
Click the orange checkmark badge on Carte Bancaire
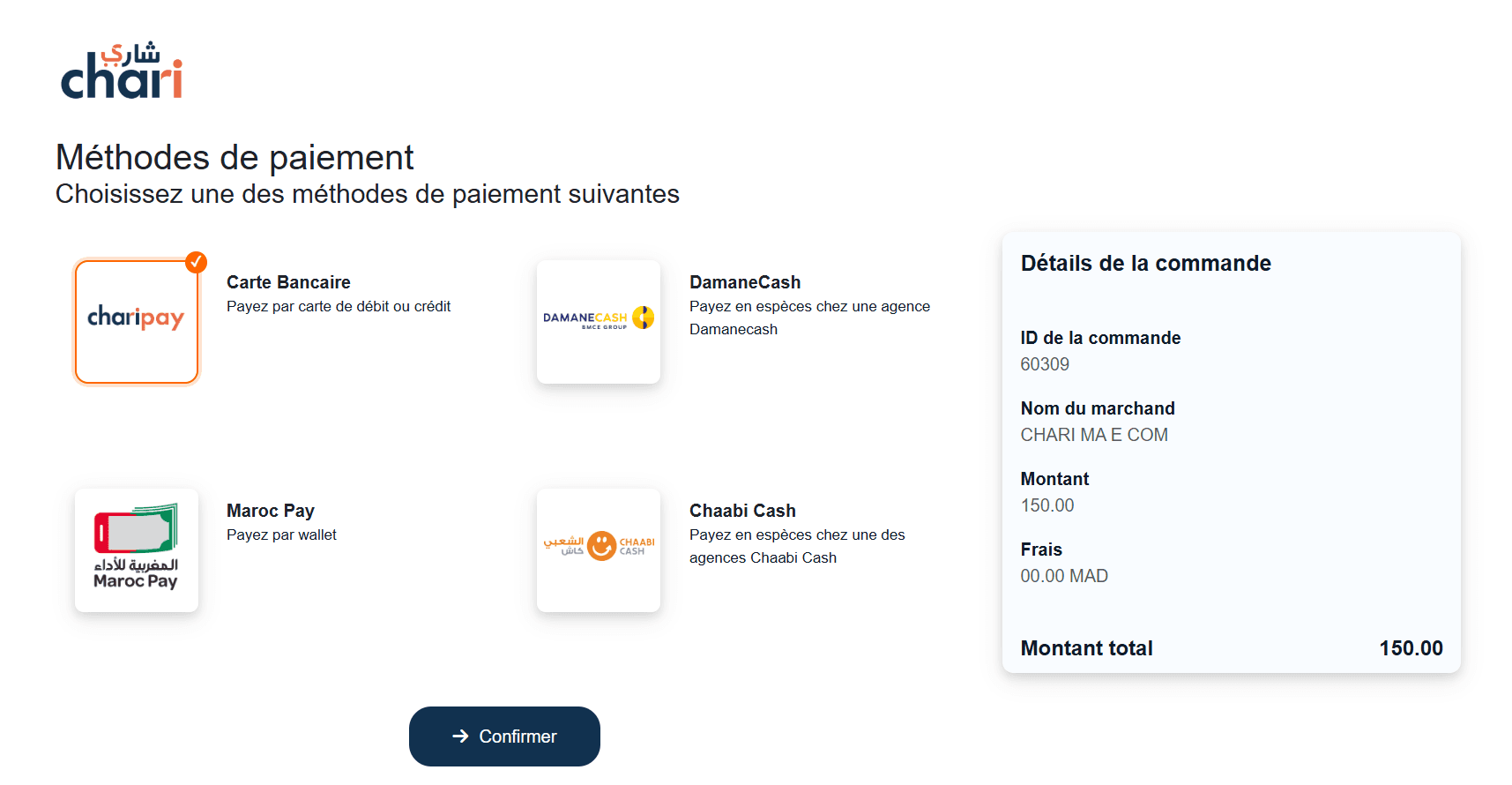[x=197, y=262]
